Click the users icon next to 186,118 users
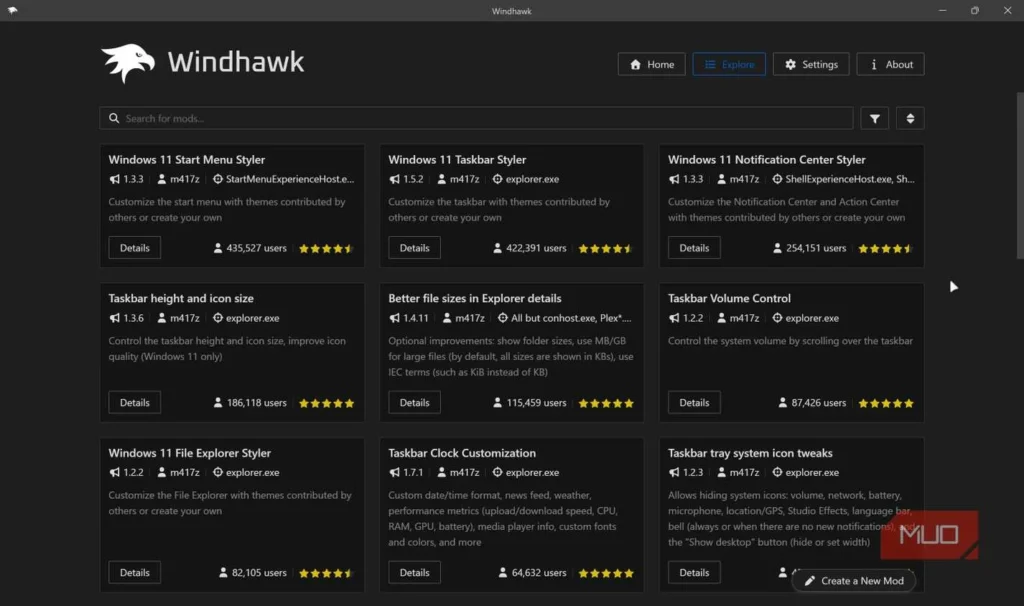Screen dimensions: 1024x606 click(217, 403)
